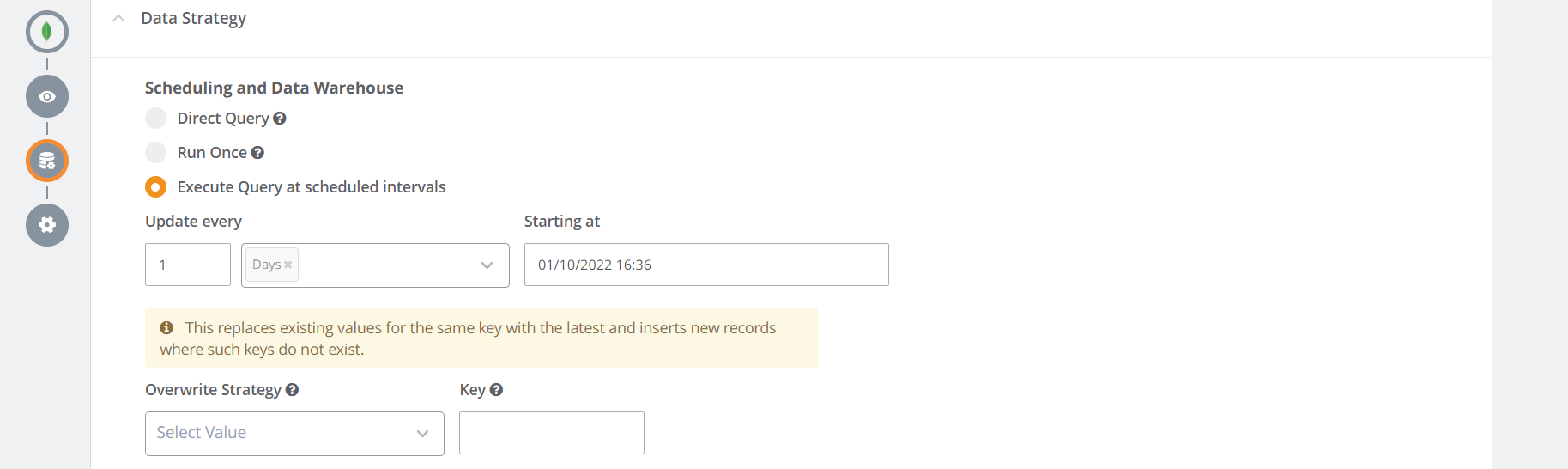This screenshot has height=469, width=1568.
Task: Click the Starting at date field
Action: 706,265
